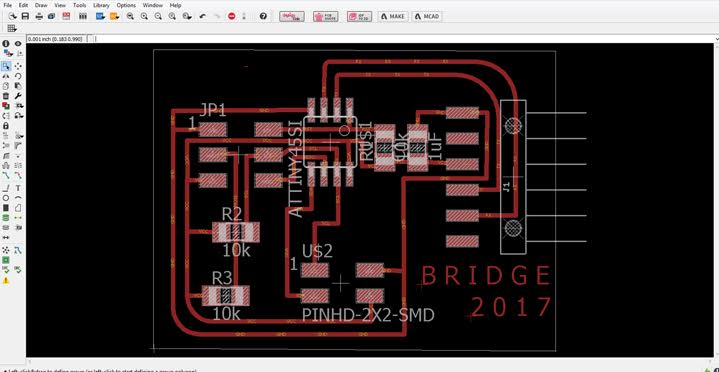The height and width of the screenshot is (372, 719).
Task: Select the Show eye tool
Action: (x=18, y=44)
